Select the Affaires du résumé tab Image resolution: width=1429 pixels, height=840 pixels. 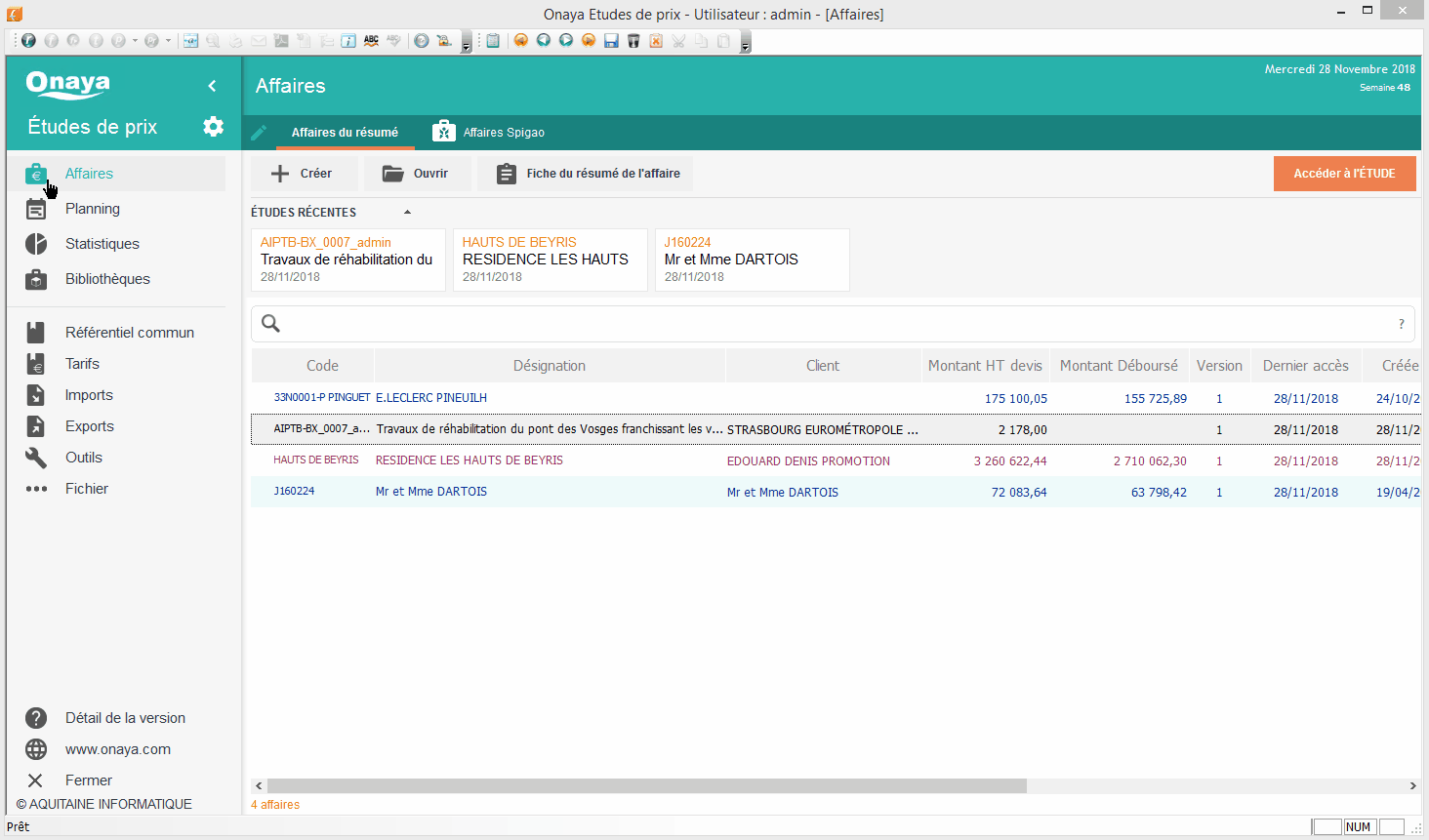click(345, 133)
